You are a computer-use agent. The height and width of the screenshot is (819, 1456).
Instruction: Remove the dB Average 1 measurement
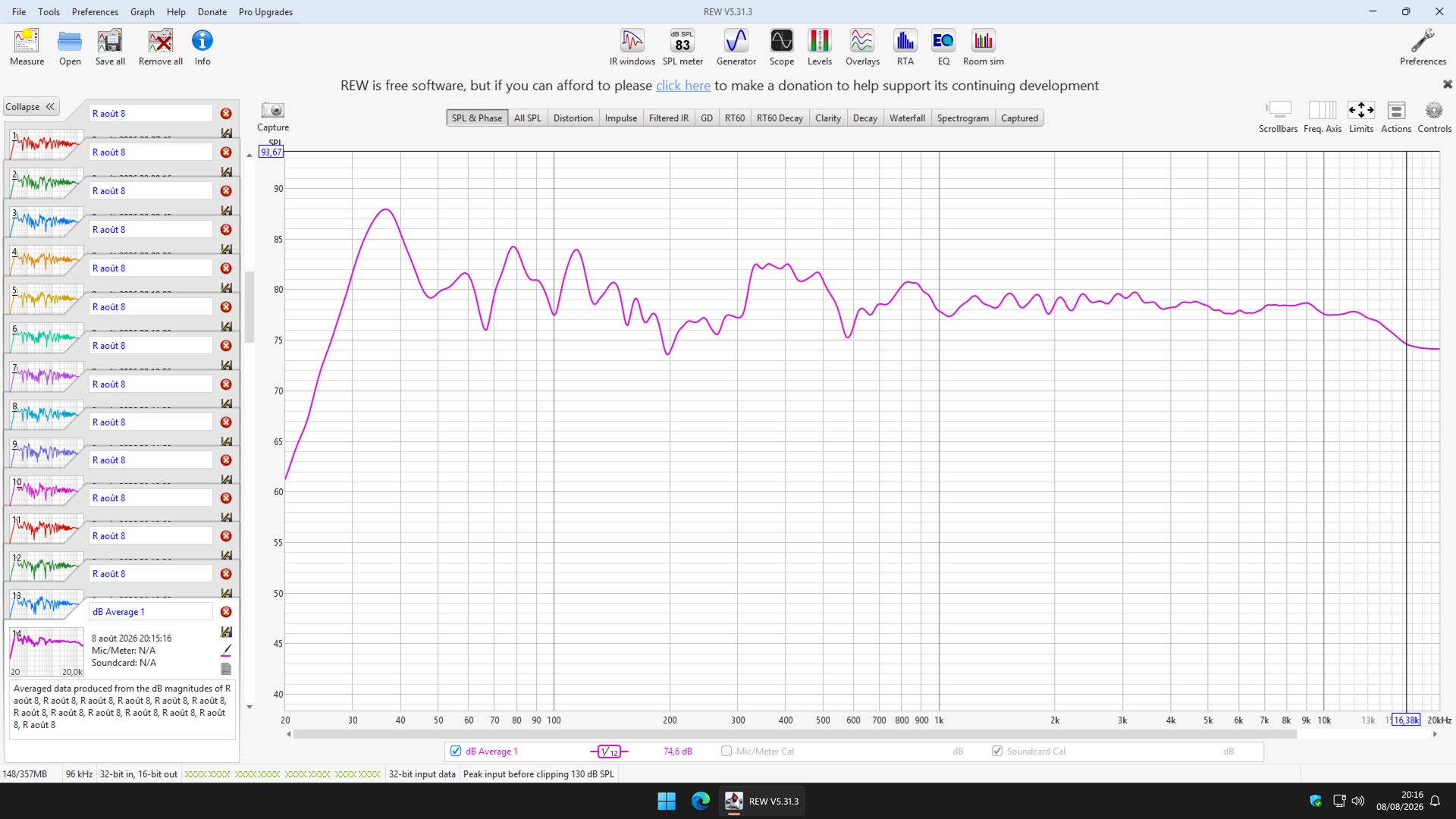[226, 612]
